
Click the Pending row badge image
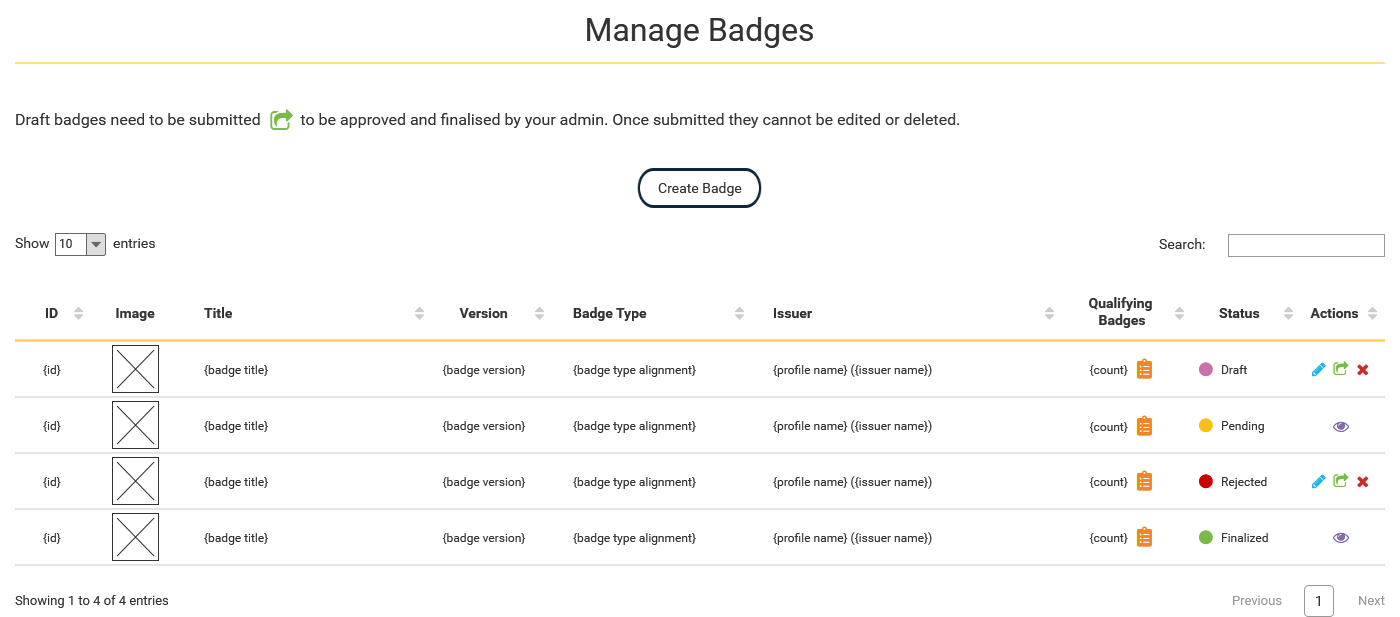click(135, 425)
